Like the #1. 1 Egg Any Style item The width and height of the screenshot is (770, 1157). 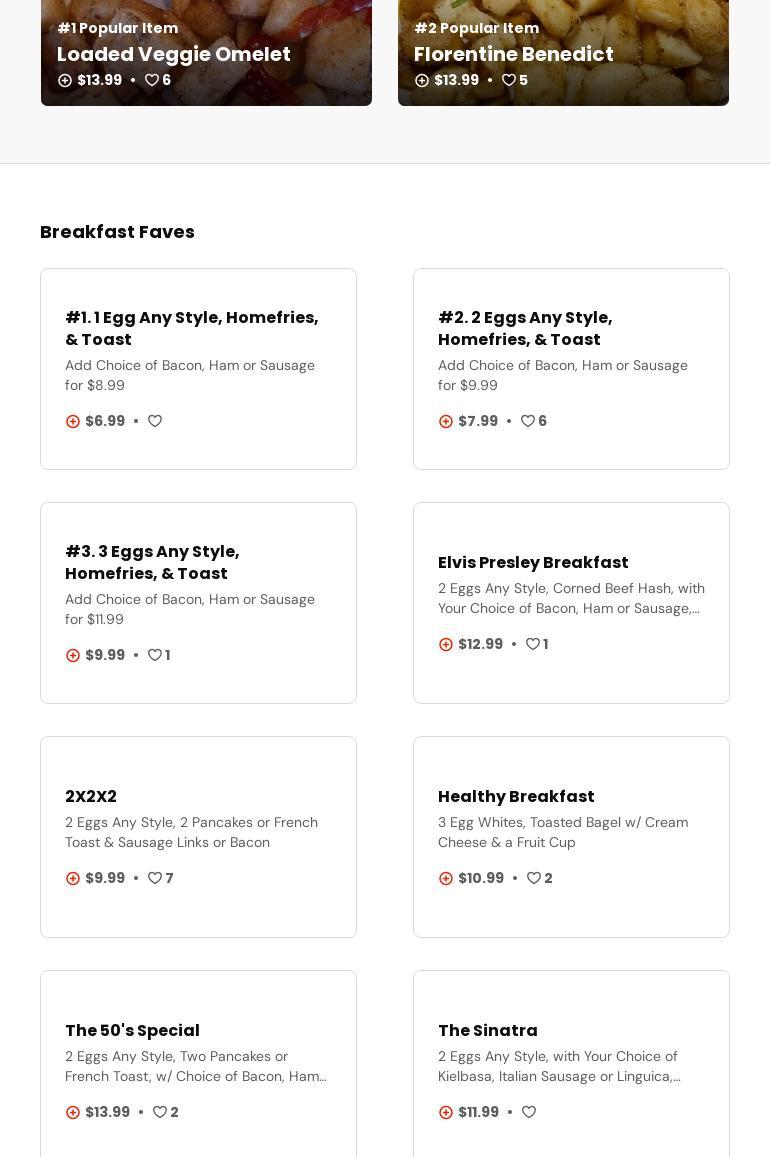point(155,421)
